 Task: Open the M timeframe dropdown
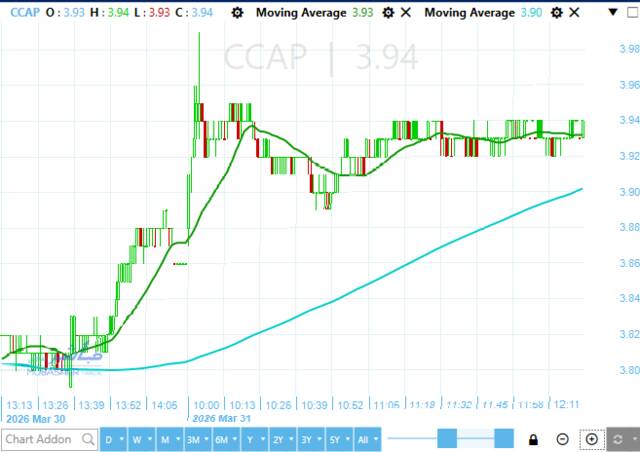point(168,439)
